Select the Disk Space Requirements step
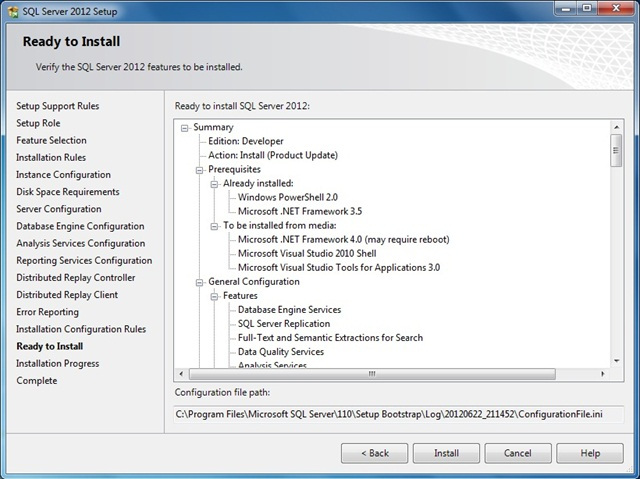This screenshot has width=640, height=479. (68, 192)
